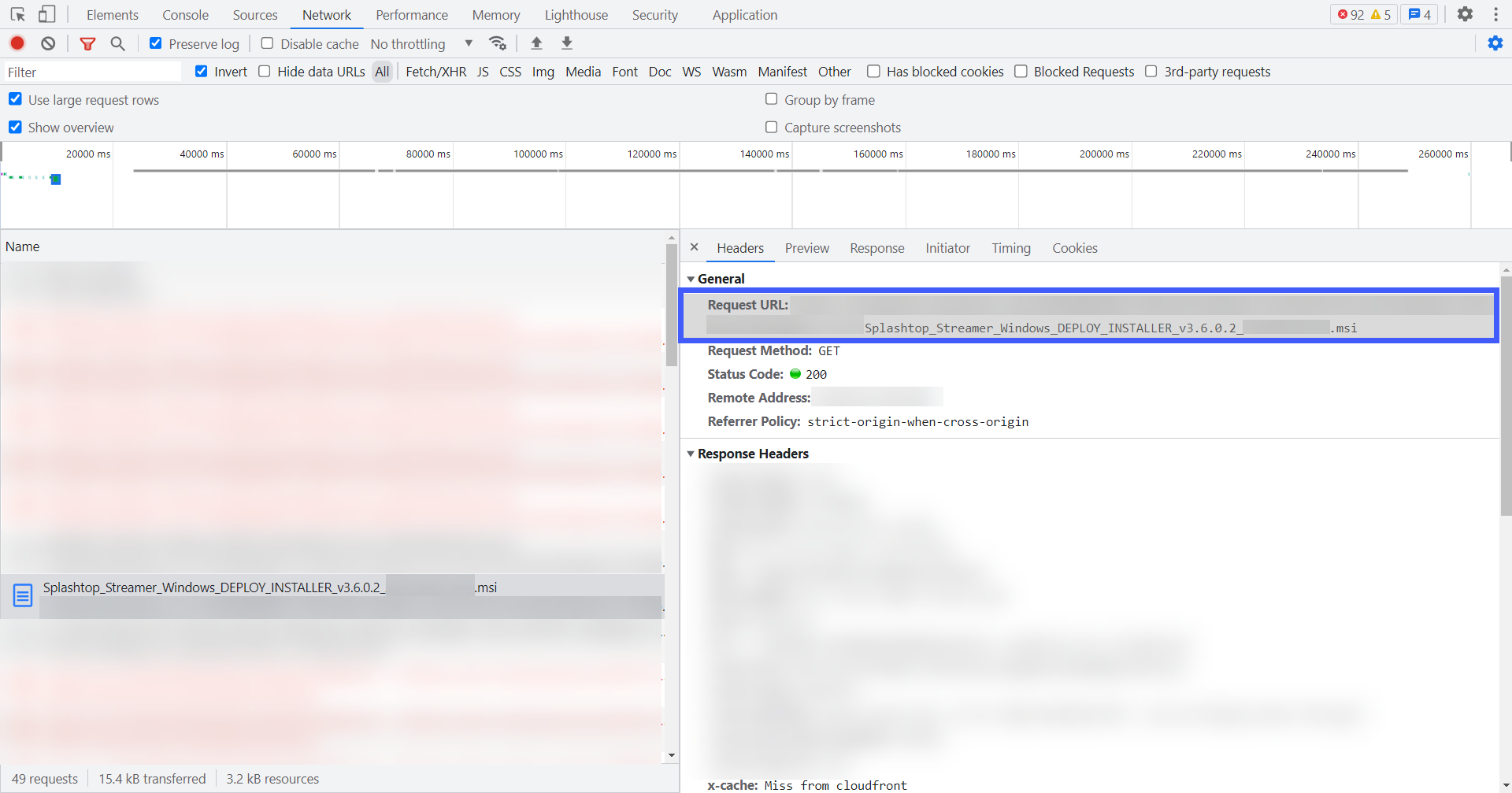Open the Lighthouse tab
Screen dimensions: 1512x793
click(x=576, y=14)
